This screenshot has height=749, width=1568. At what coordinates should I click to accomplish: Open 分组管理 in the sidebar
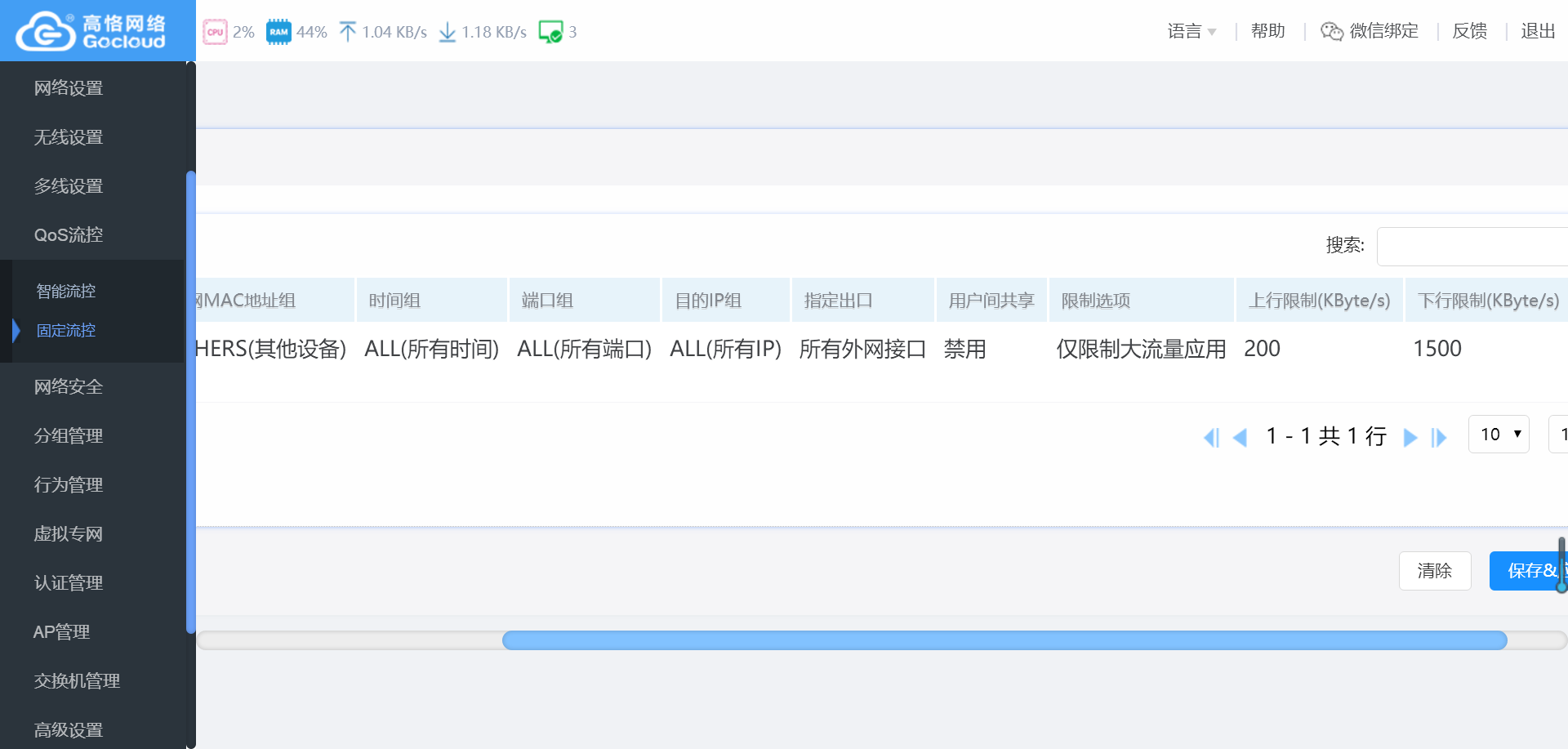coord(69,436)
